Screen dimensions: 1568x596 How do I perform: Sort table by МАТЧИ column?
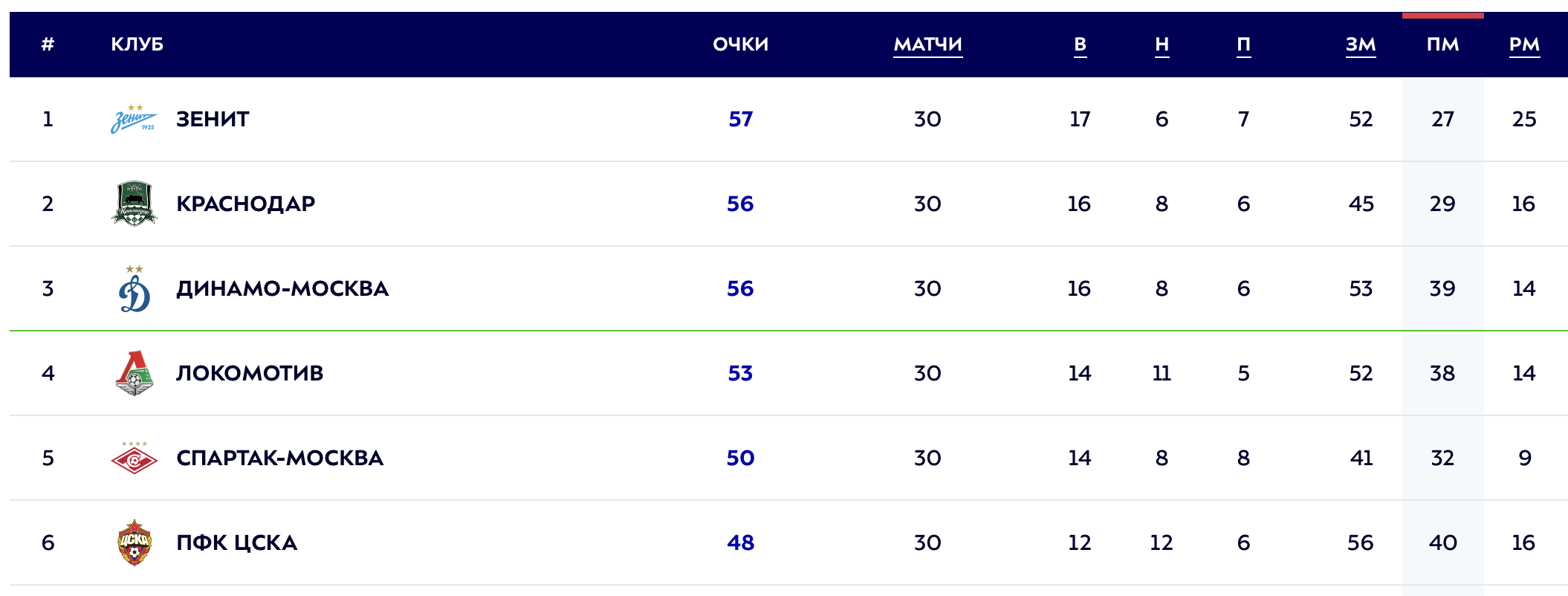[x=927, y=45]
